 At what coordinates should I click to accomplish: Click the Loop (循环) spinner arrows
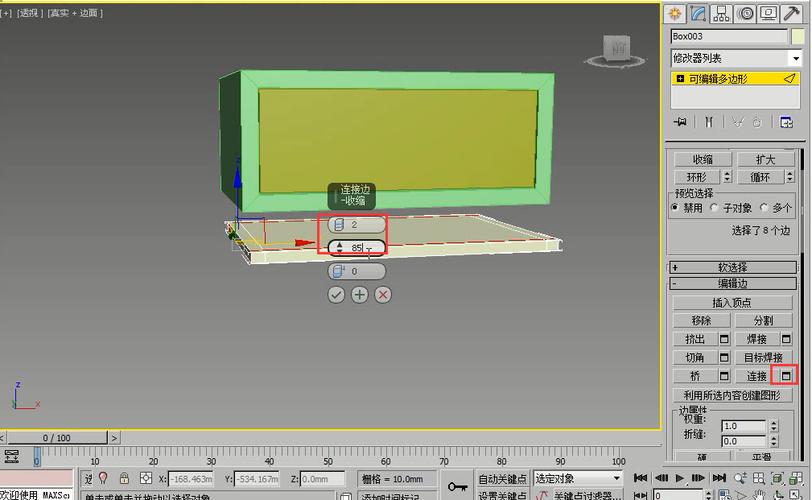click(790, 177)
